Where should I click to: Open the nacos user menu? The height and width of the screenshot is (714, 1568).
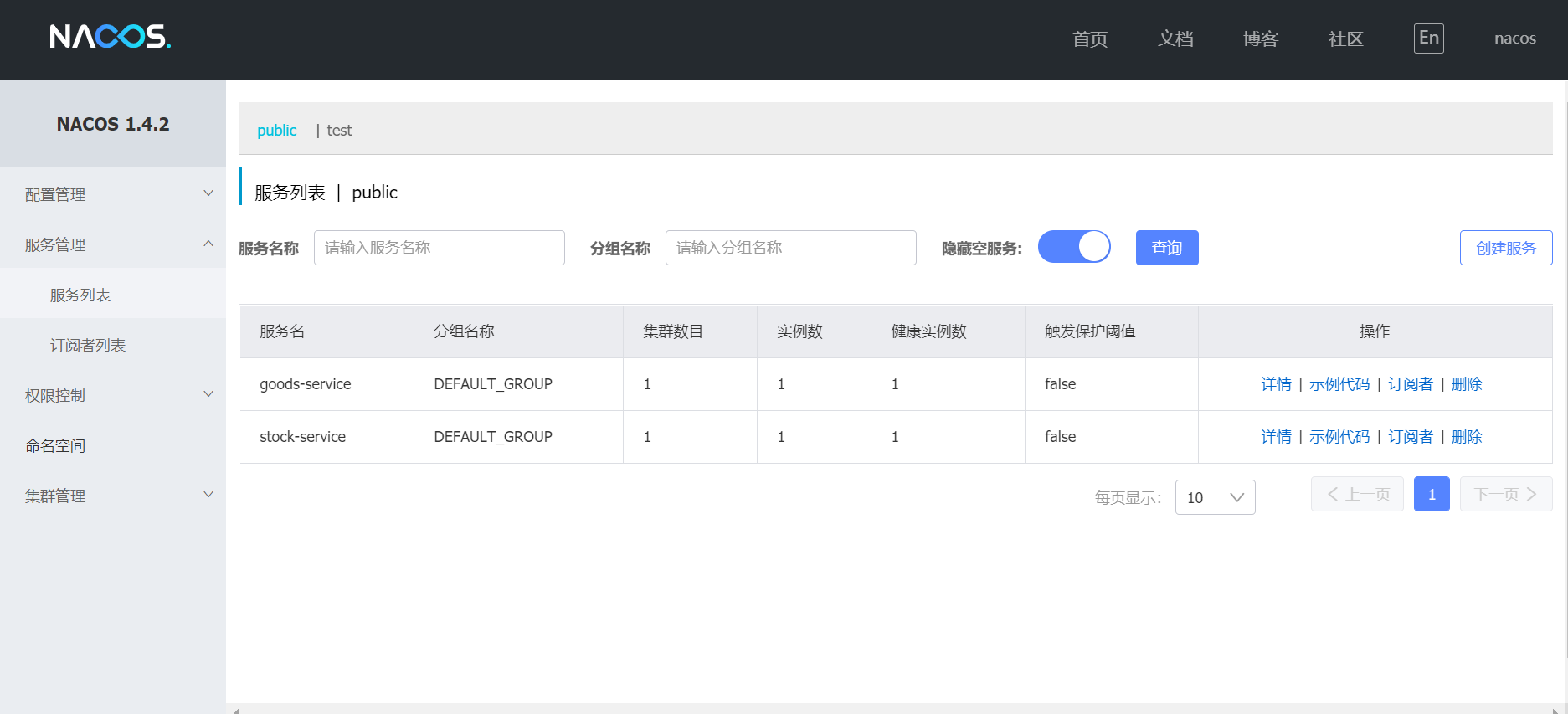click(x=1514, y=39)
